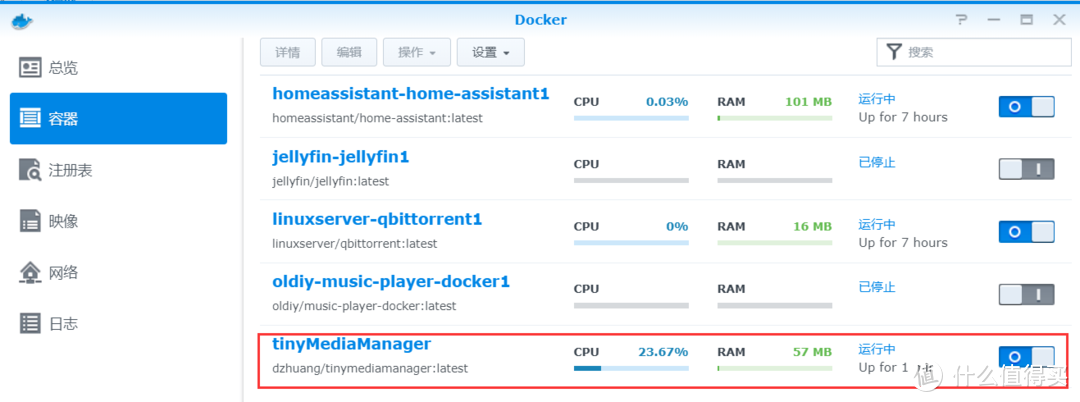Open the 网络 network icon
Viewport: 1080px width, 402px height.
pos(30,273)
